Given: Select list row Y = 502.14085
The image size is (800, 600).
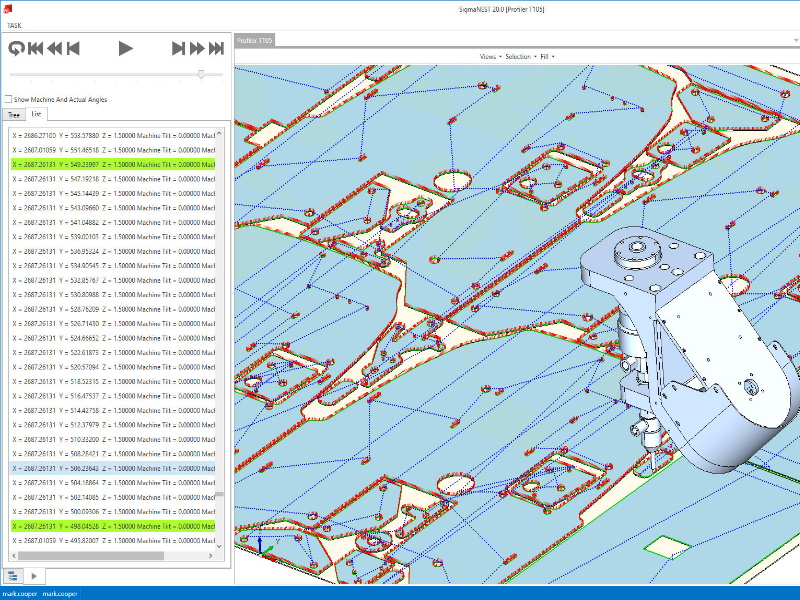Looking at the screenshot, I should click(x=113, y=497).
